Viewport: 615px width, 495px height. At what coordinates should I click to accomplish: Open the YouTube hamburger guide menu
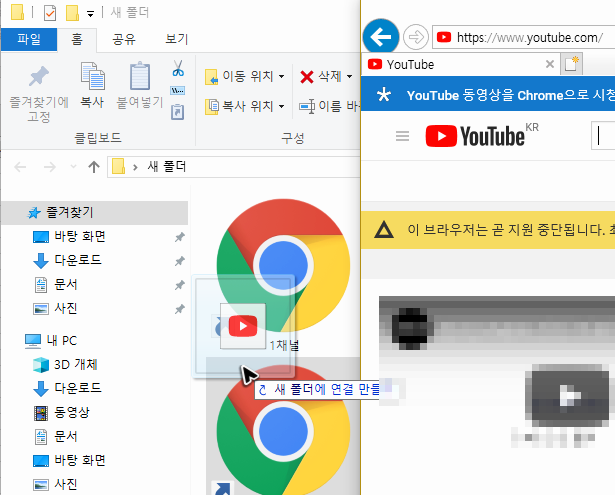[402, 136]
